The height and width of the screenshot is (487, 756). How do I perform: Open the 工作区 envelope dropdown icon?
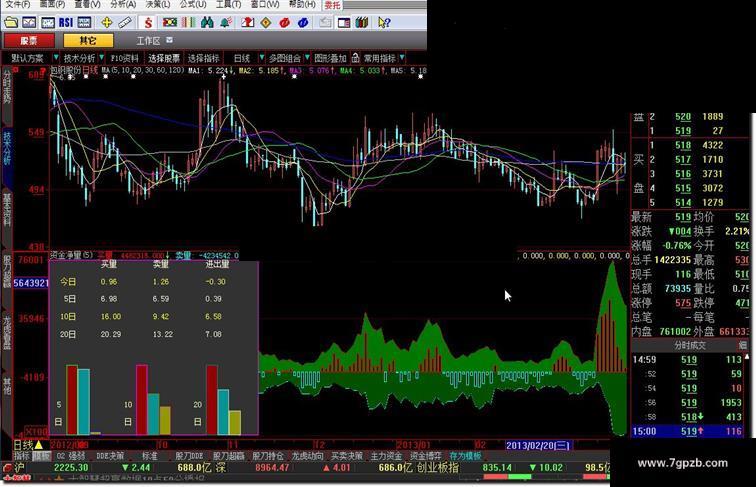169,40
